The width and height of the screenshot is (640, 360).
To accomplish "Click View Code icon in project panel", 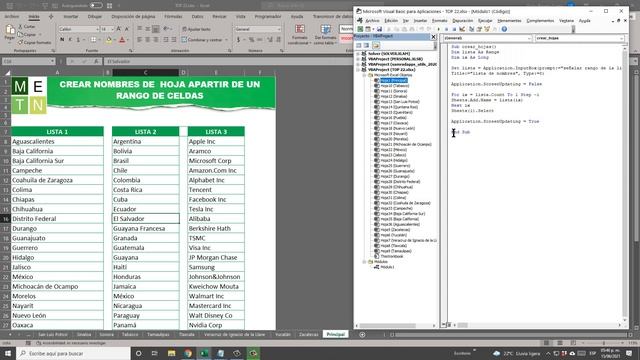I will point(359,45).
